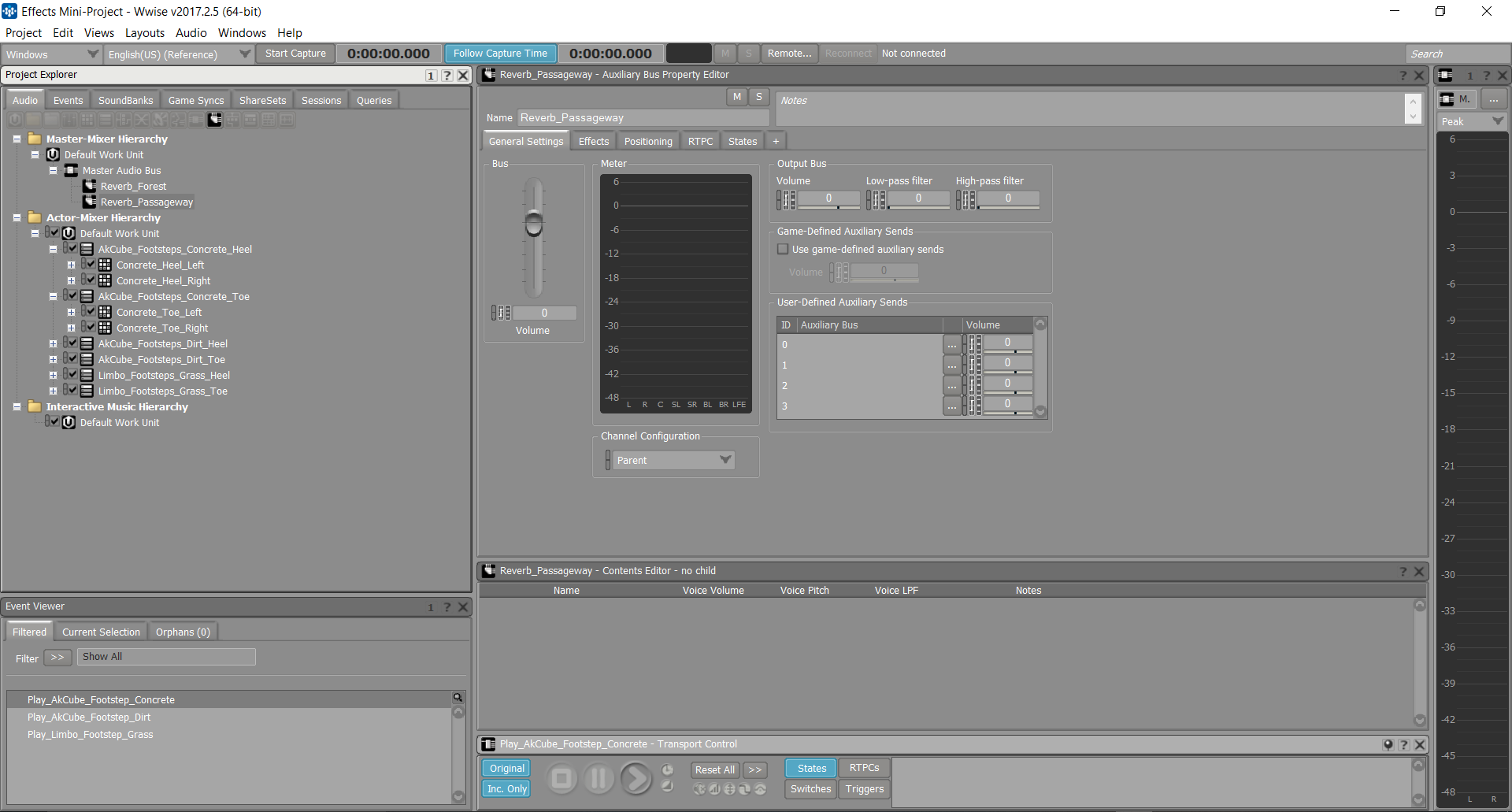Image resolution: width=1512 pixels, height=812 pixels.
Task: Collapse the AkCube_Footsteps_Concrete_Toe node
Action: [x=53, y=296]
